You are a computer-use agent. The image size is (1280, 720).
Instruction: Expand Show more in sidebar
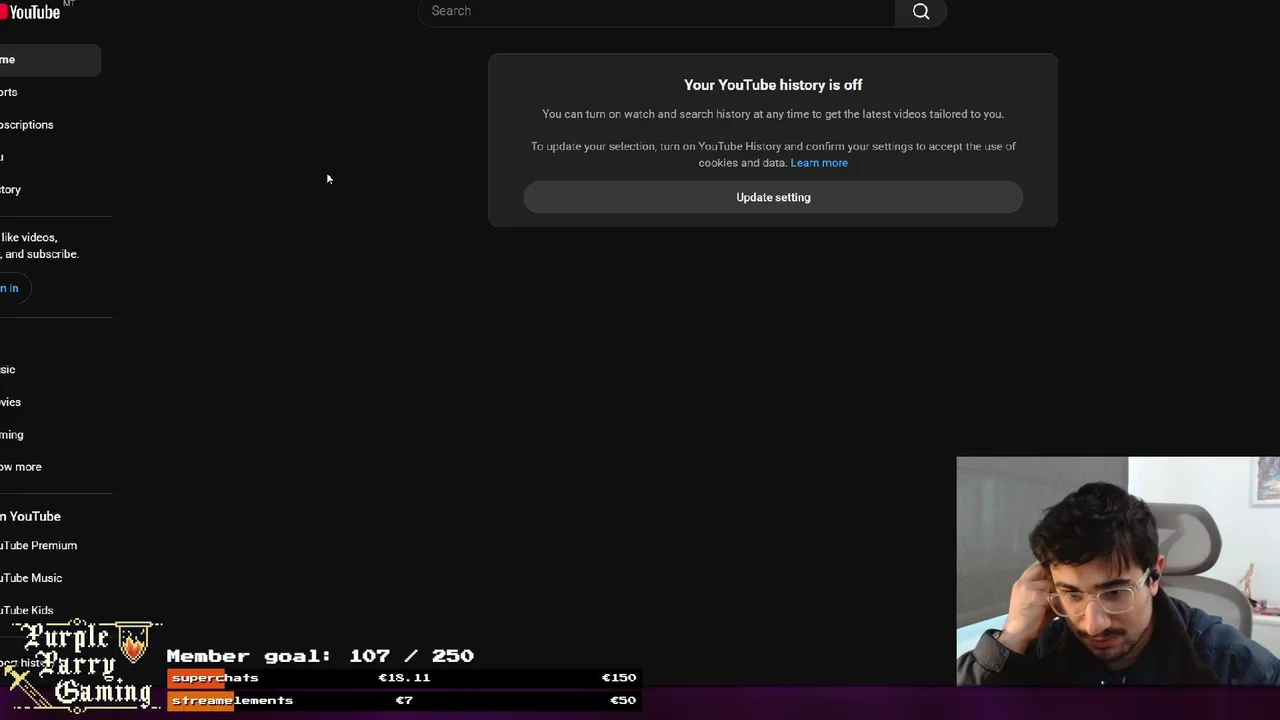[x=21, y=467]
